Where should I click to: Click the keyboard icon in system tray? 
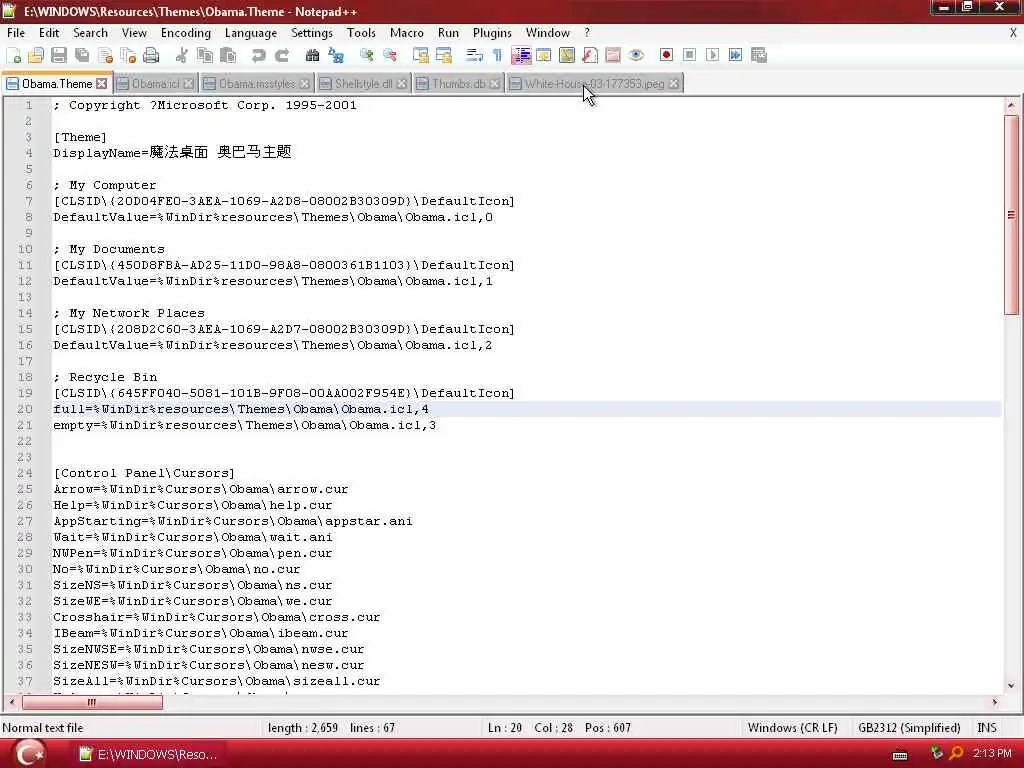pyautogui.click(x=900, y=755)
